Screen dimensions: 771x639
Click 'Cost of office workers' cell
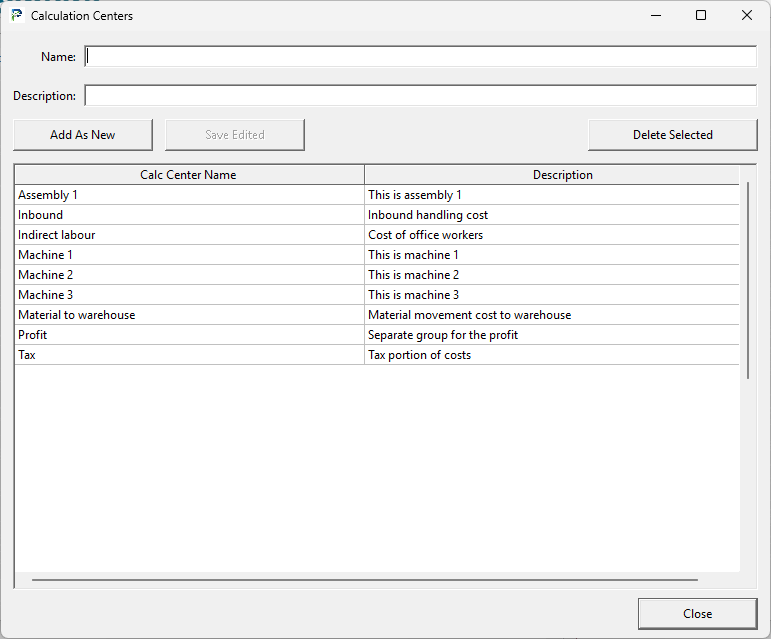click(x=552, y=235)
